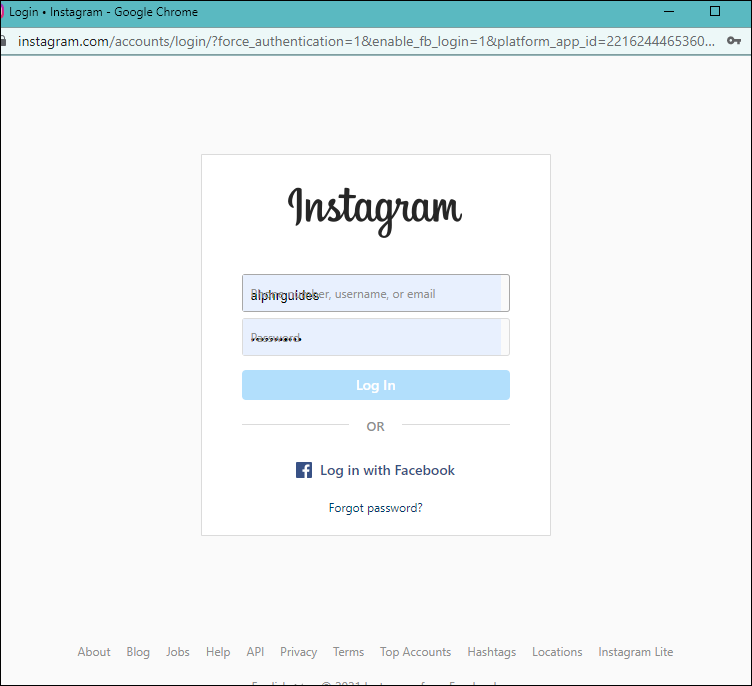Visit the Jobs footer link
Viewport: 752px width, 686px height.
click(178, 652)
